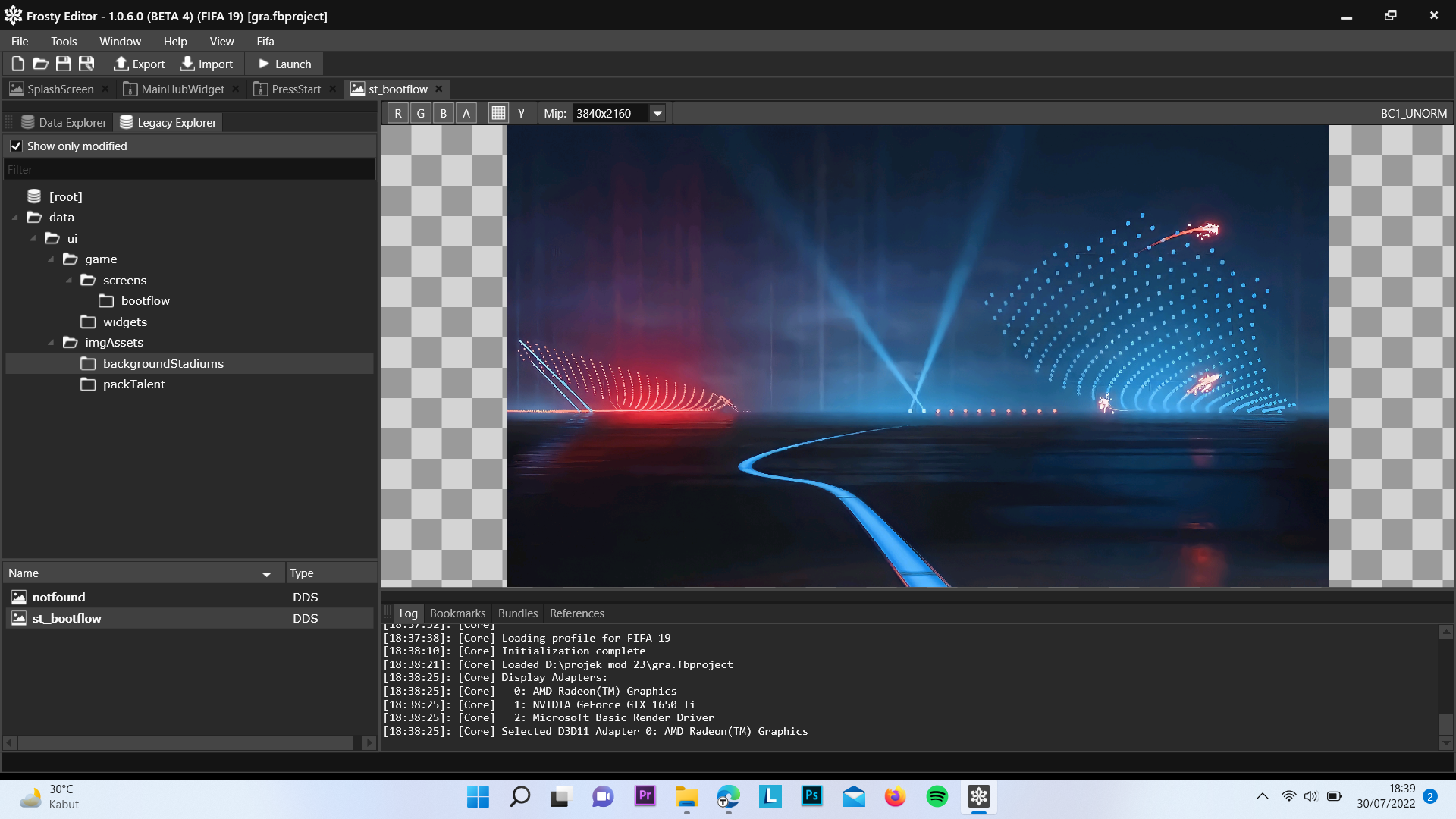
Task: Uncheck Show only modified checkbox
Action: pyautogui.click(x=16, y=146)
